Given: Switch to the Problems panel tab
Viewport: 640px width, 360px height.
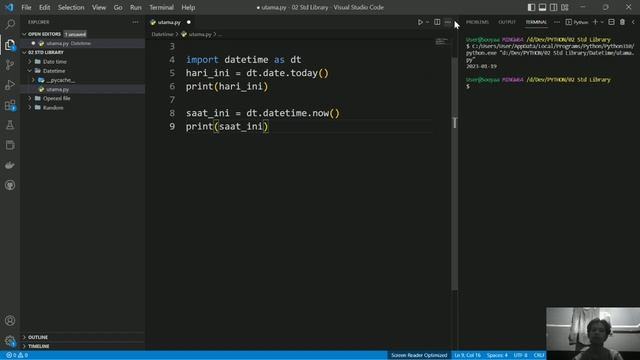Looking at the screenshot, I should pos(477,22).
